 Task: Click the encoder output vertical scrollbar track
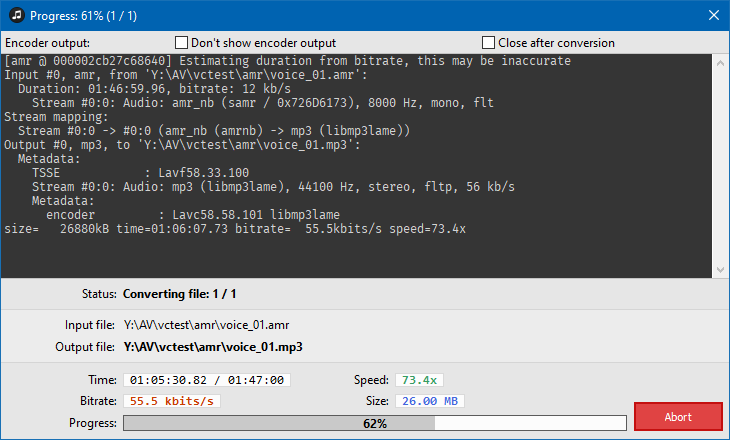[720, 166]
